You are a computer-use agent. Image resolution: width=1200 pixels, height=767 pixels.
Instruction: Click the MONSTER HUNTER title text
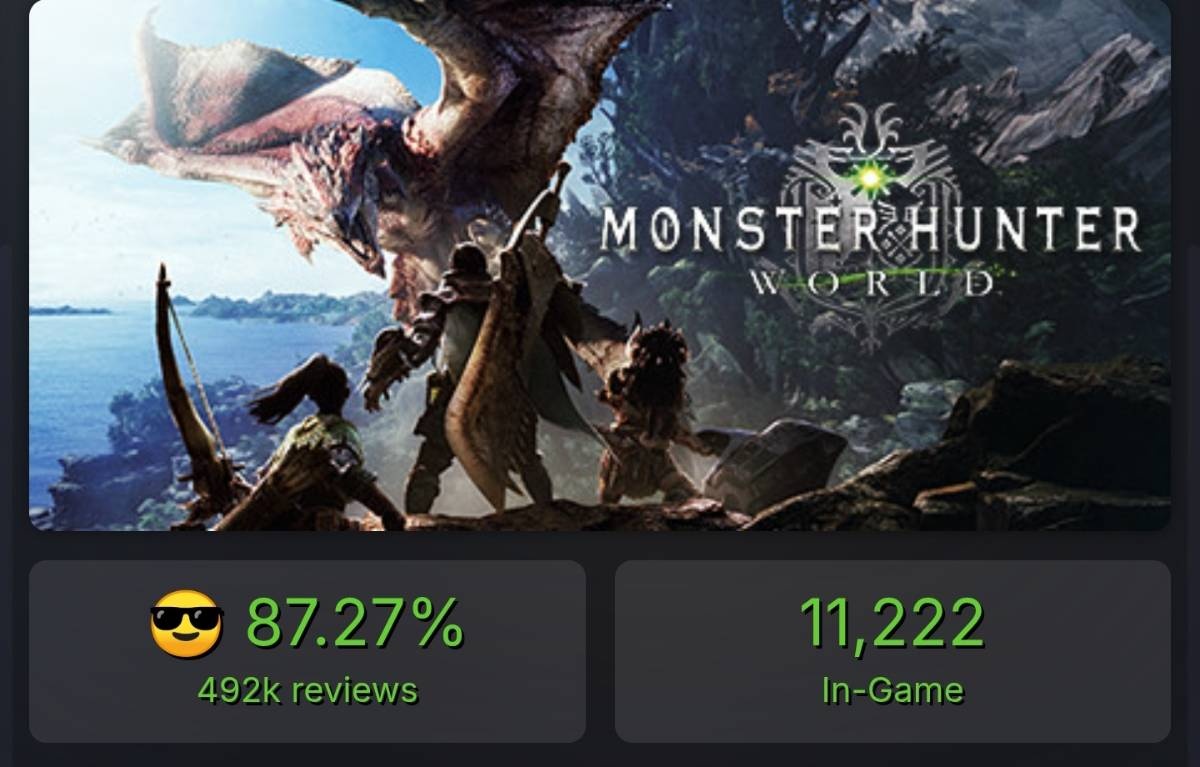870,230
